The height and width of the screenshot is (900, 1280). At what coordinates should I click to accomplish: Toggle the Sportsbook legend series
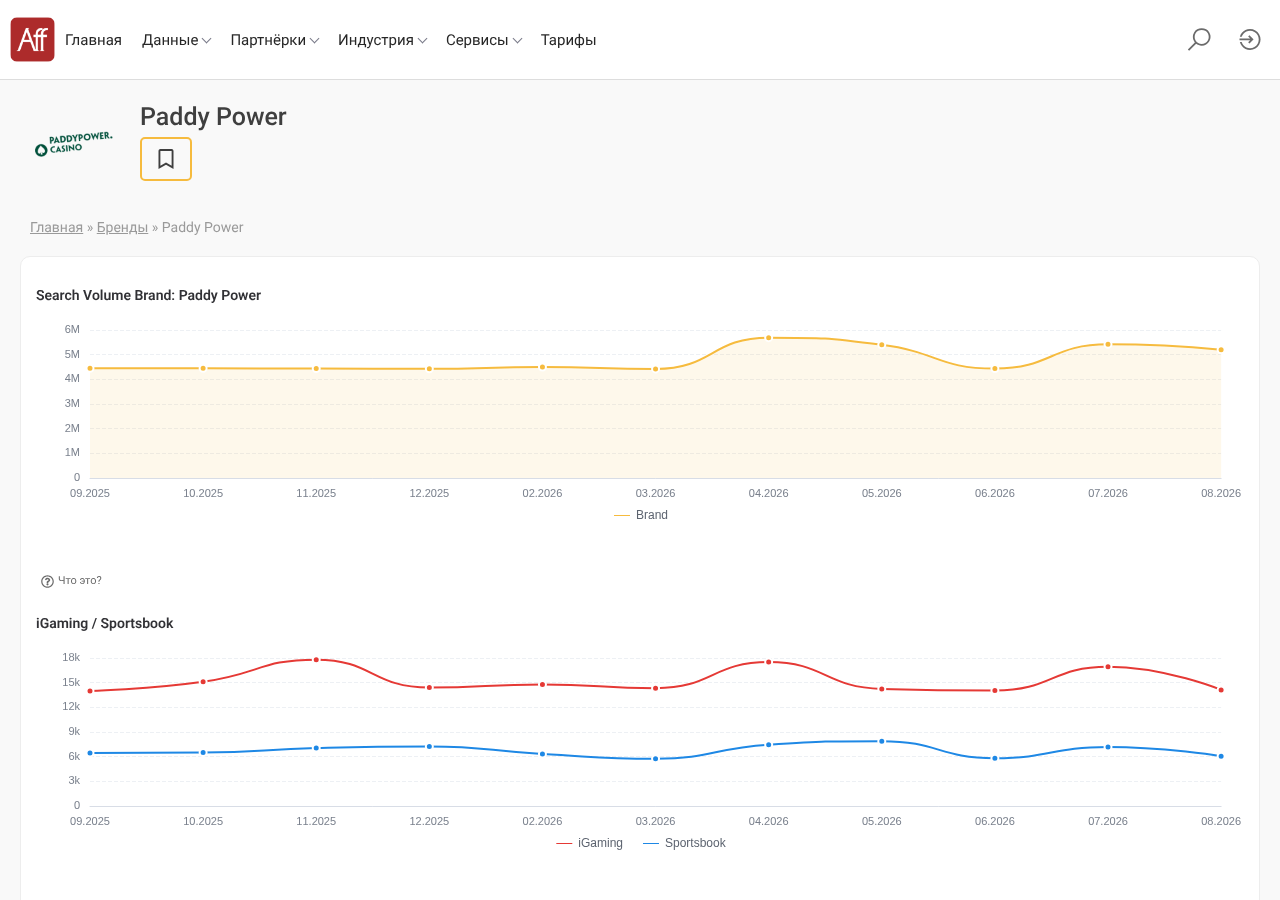point(684,843)
